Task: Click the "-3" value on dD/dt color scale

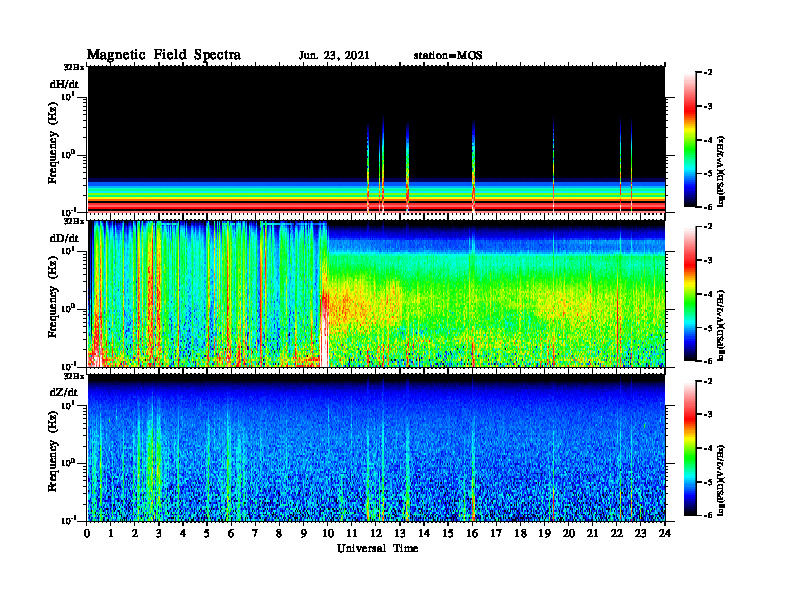Action: click(x=709, y=261)
